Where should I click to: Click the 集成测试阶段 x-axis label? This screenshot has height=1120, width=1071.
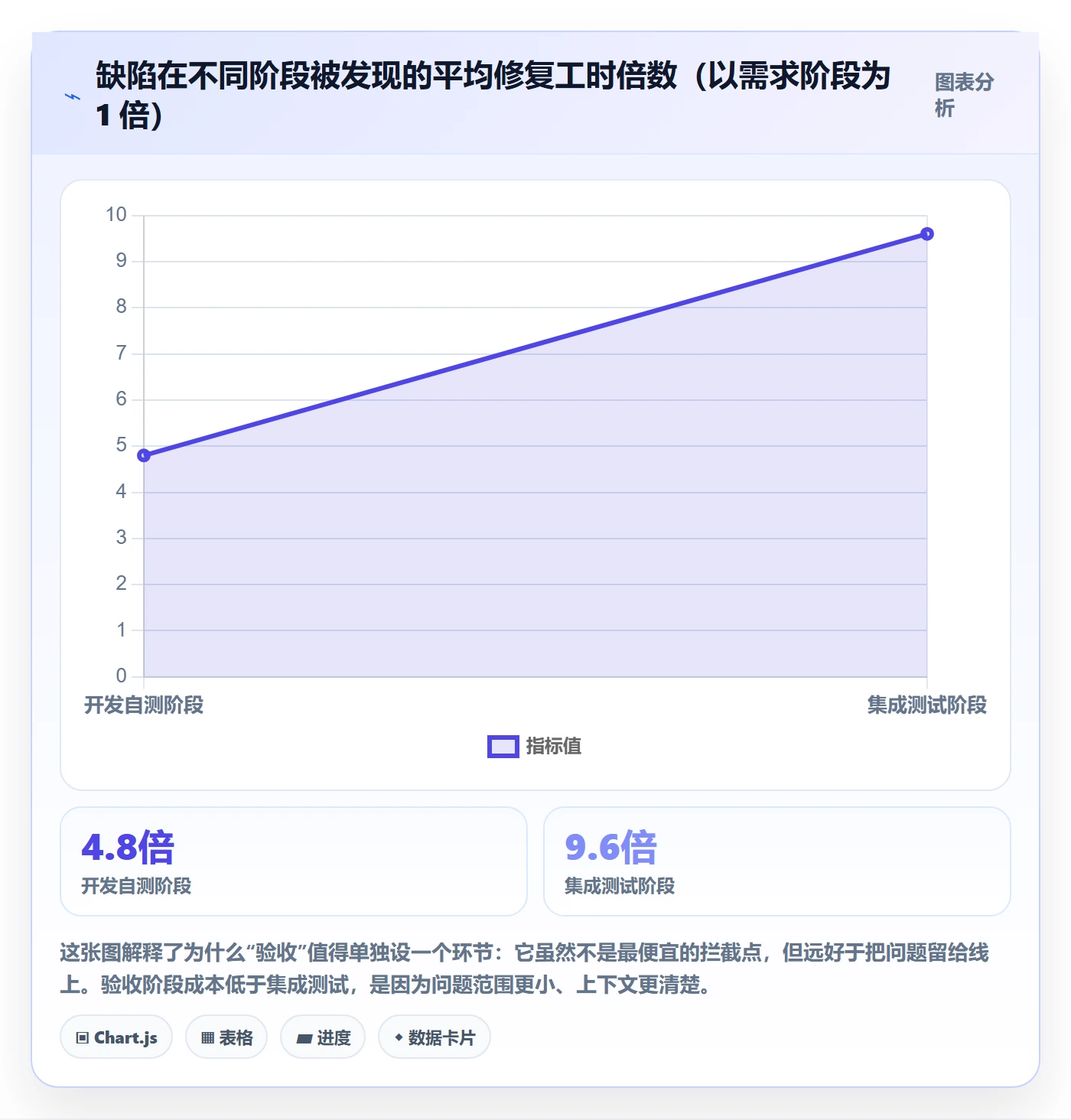tap(927, 705)
